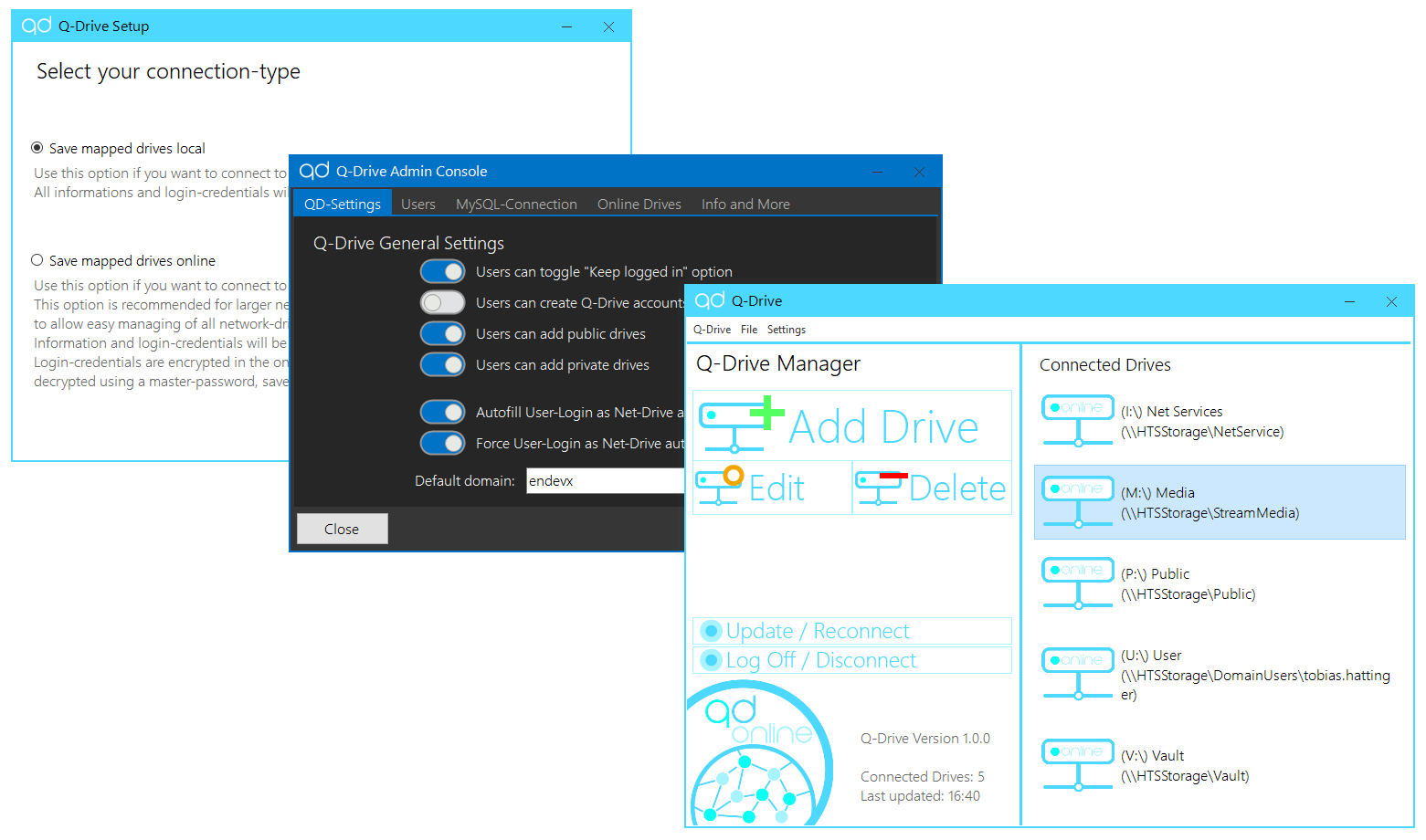The height and width of the screenshot is (840, 1426).
Task: Click the online drive icon for Media
Action: (1078, 502)
